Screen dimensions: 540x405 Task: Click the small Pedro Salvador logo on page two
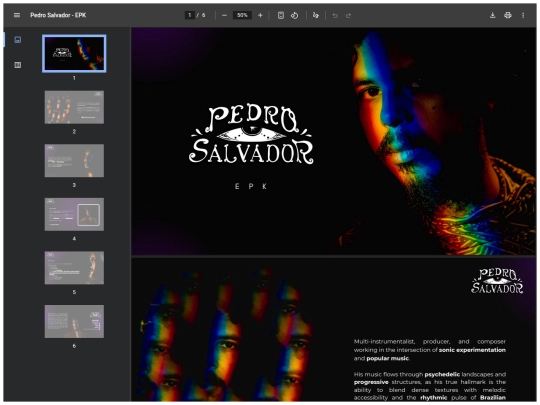tap(497, 281)
